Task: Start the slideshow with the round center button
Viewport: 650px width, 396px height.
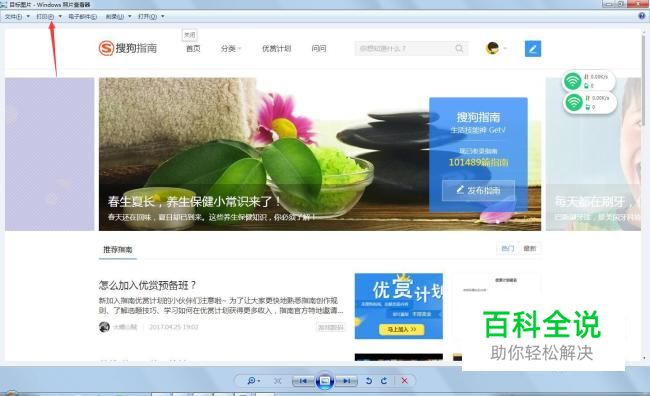Action: 325,381
